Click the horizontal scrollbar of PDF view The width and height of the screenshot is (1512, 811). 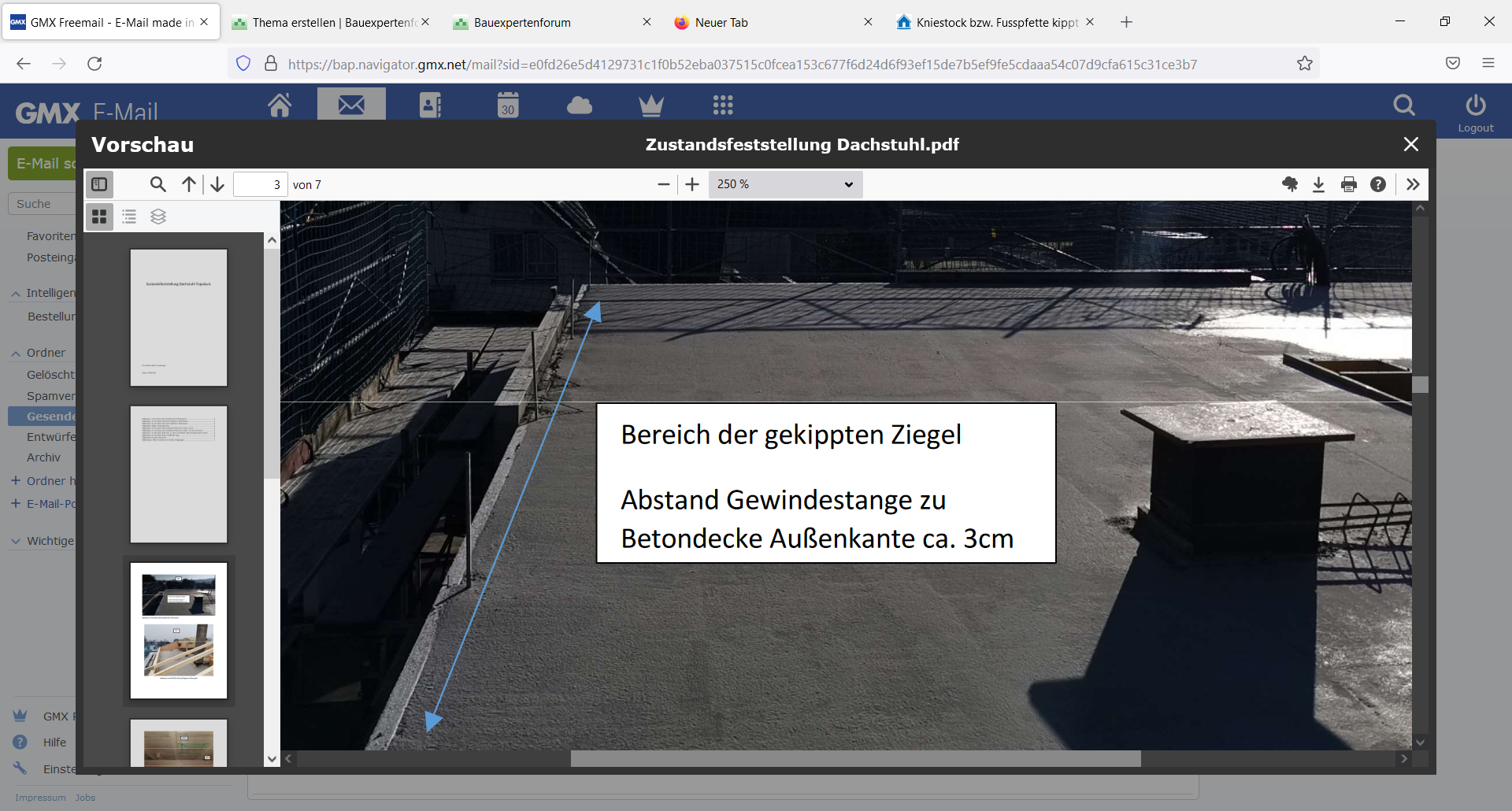coord(855,758)
